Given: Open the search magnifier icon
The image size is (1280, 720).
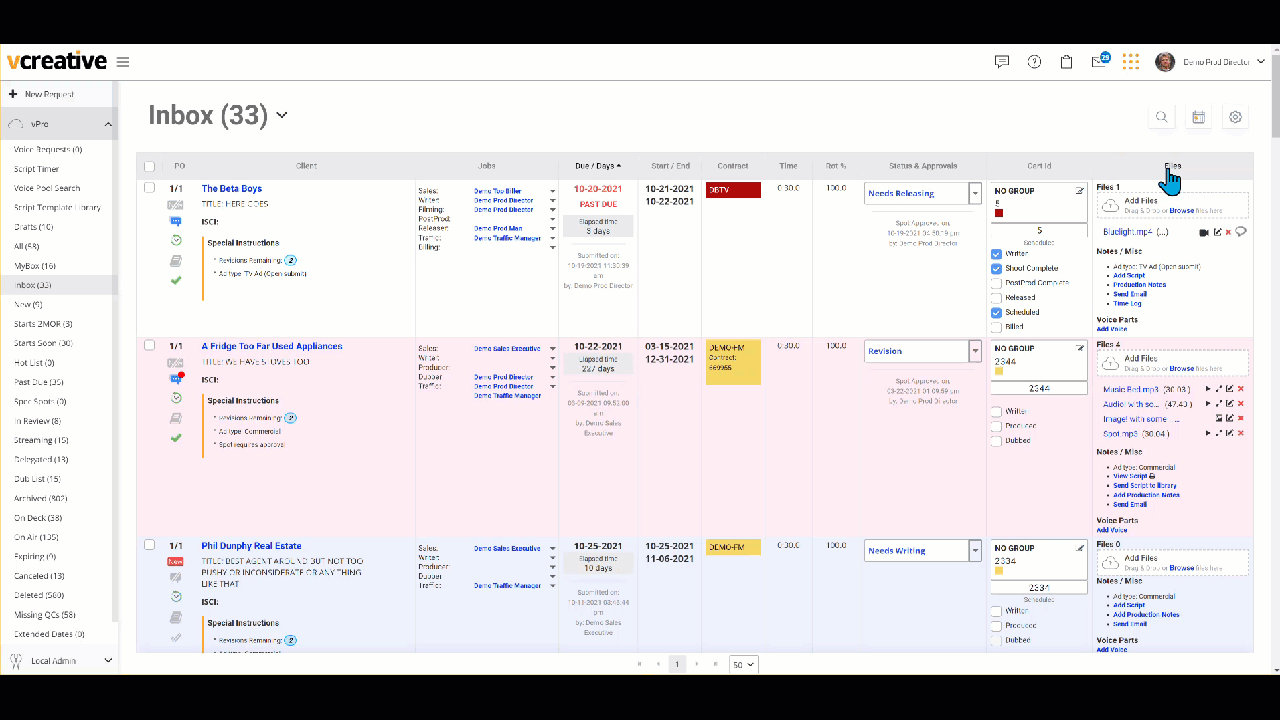Looking at the screenshot, I should tap(1161, 117).
